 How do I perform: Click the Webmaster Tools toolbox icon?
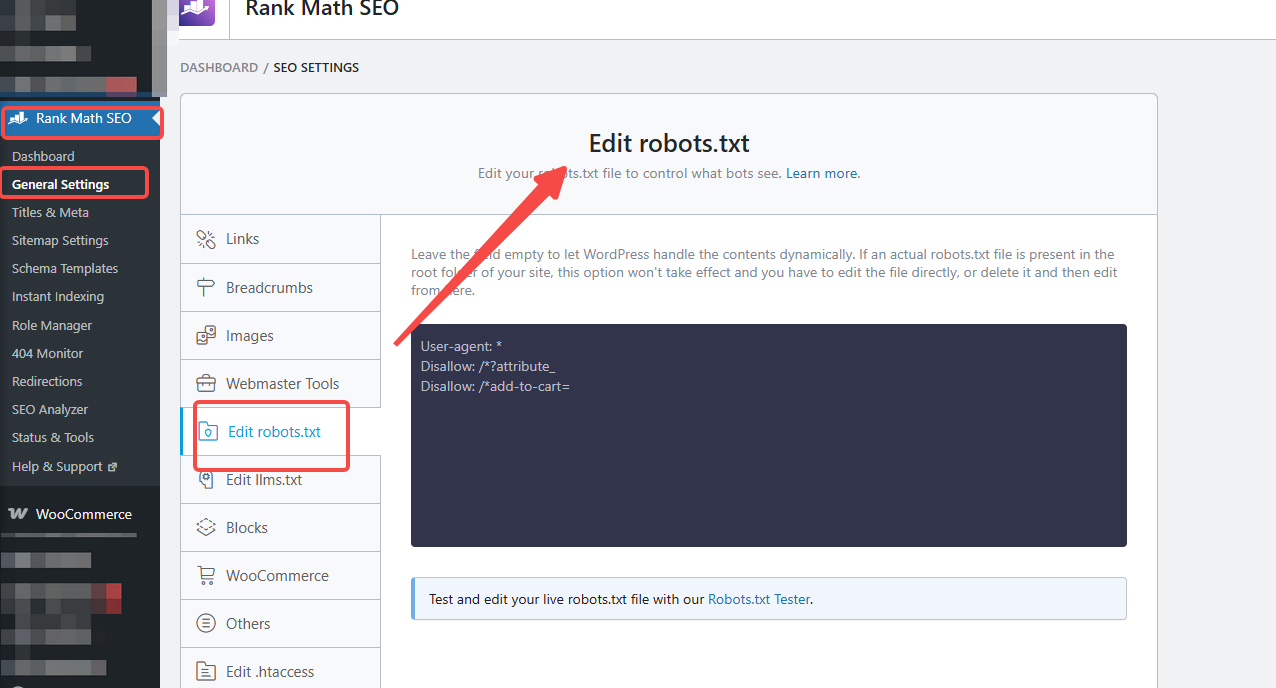(x=206, y=383)
